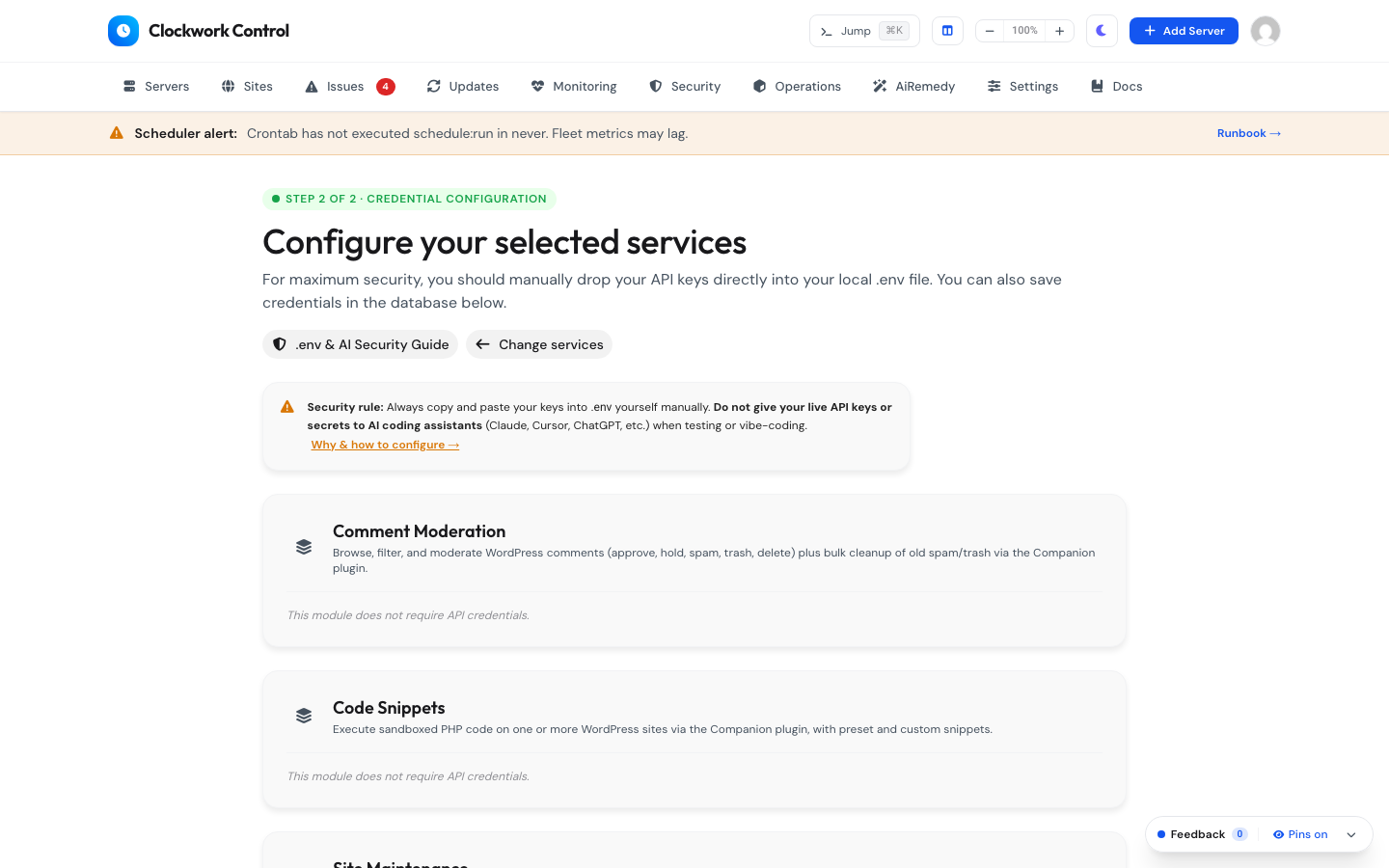Toggle dark mode with the moon icon
1389x868 pixels.
(x=1102, y=31)
